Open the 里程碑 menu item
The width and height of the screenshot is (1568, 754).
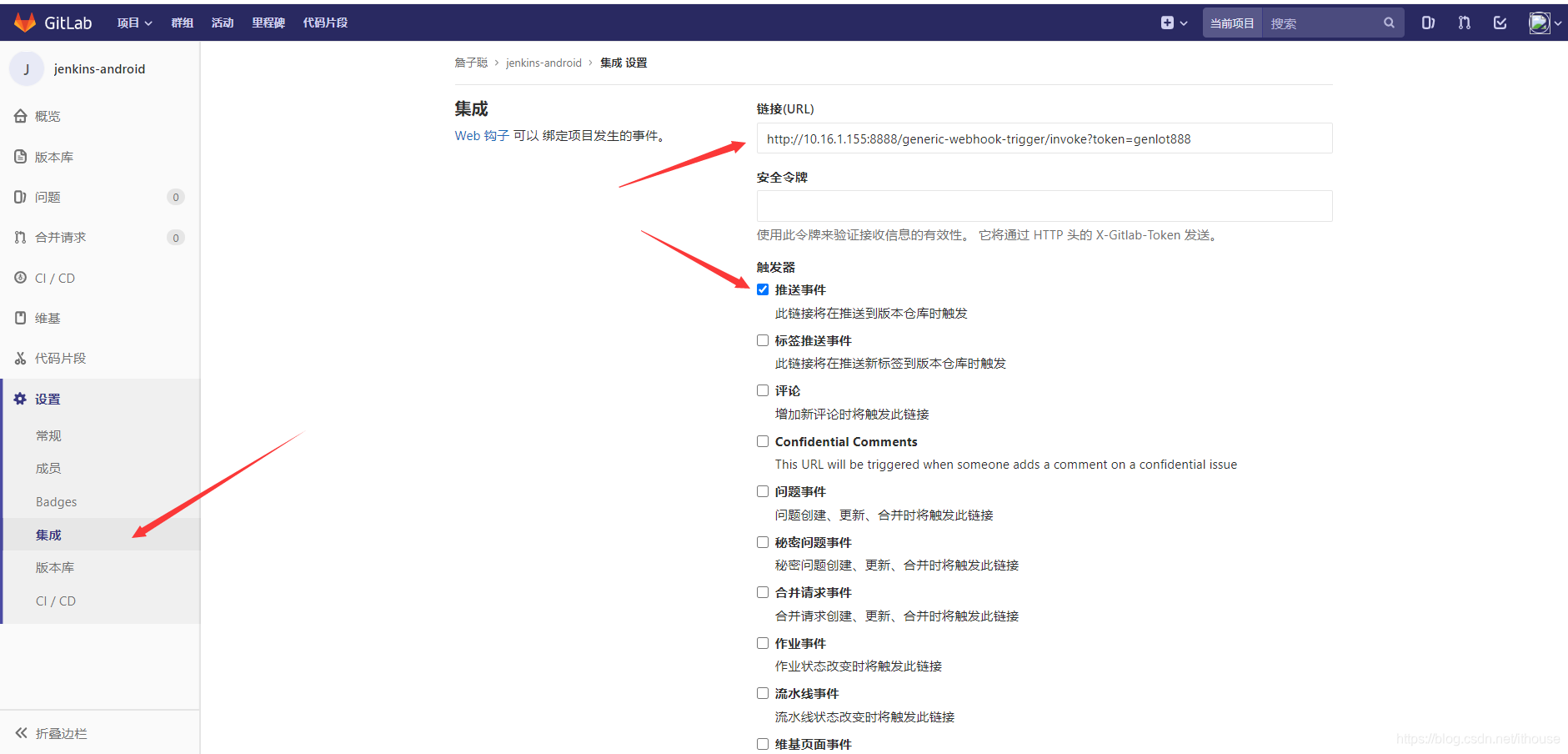268,23
